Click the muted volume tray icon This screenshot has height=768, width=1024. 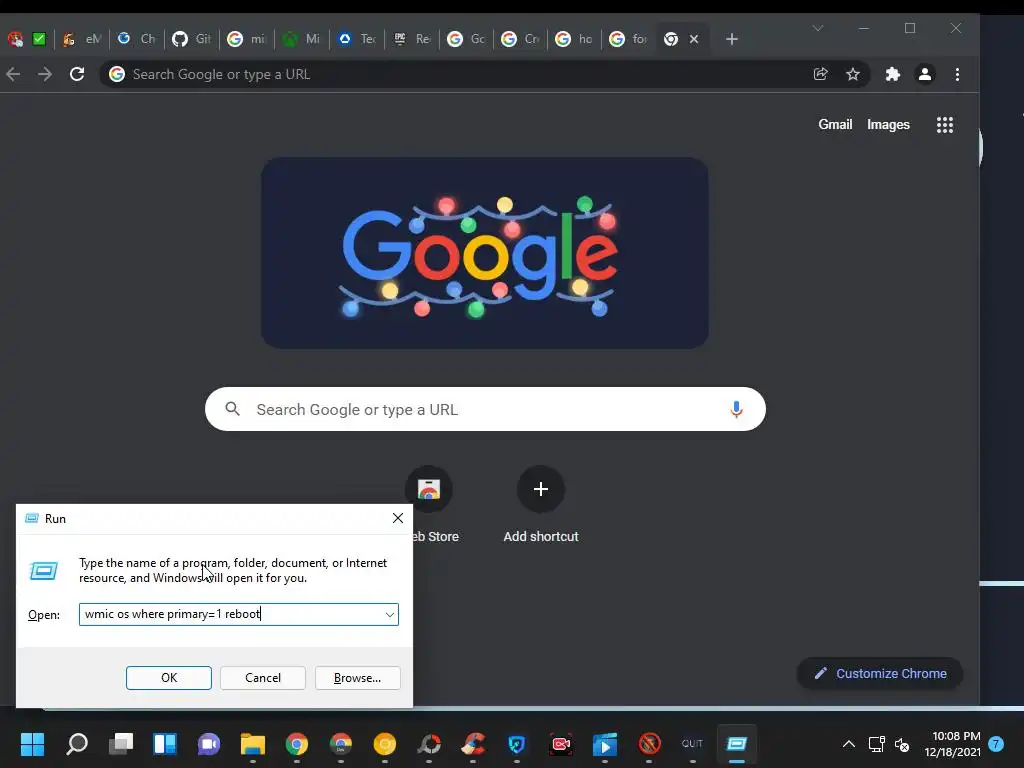click(902, 744)
